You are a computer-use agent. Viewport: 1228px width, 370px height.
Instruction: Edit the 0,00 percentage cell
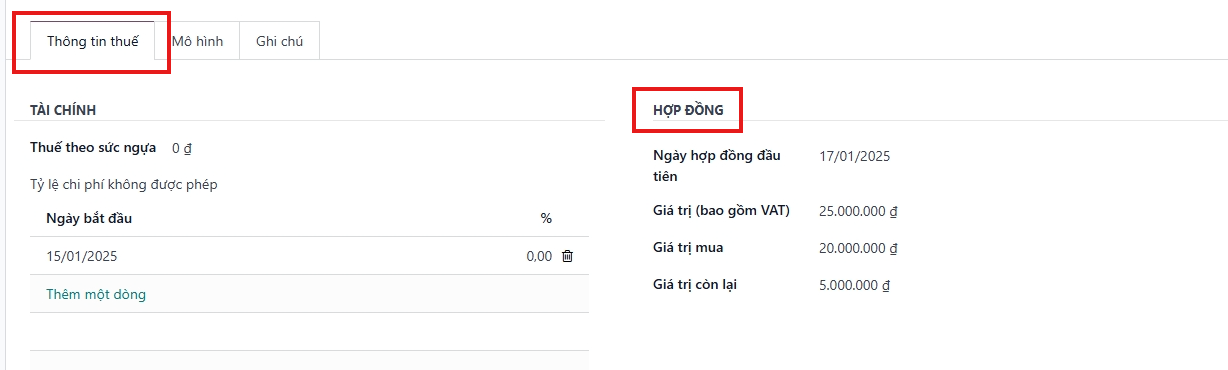(x=539, y=256)
